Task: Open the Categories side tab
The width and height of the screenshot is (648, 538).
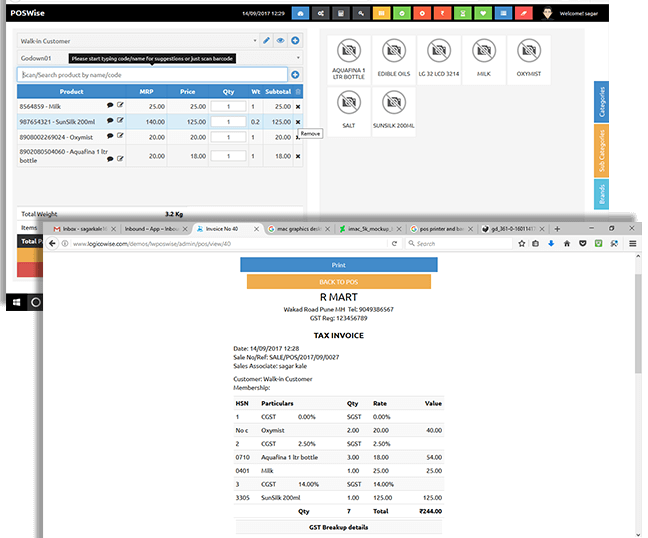Action: pyautogui.click(x=601, y=102)
